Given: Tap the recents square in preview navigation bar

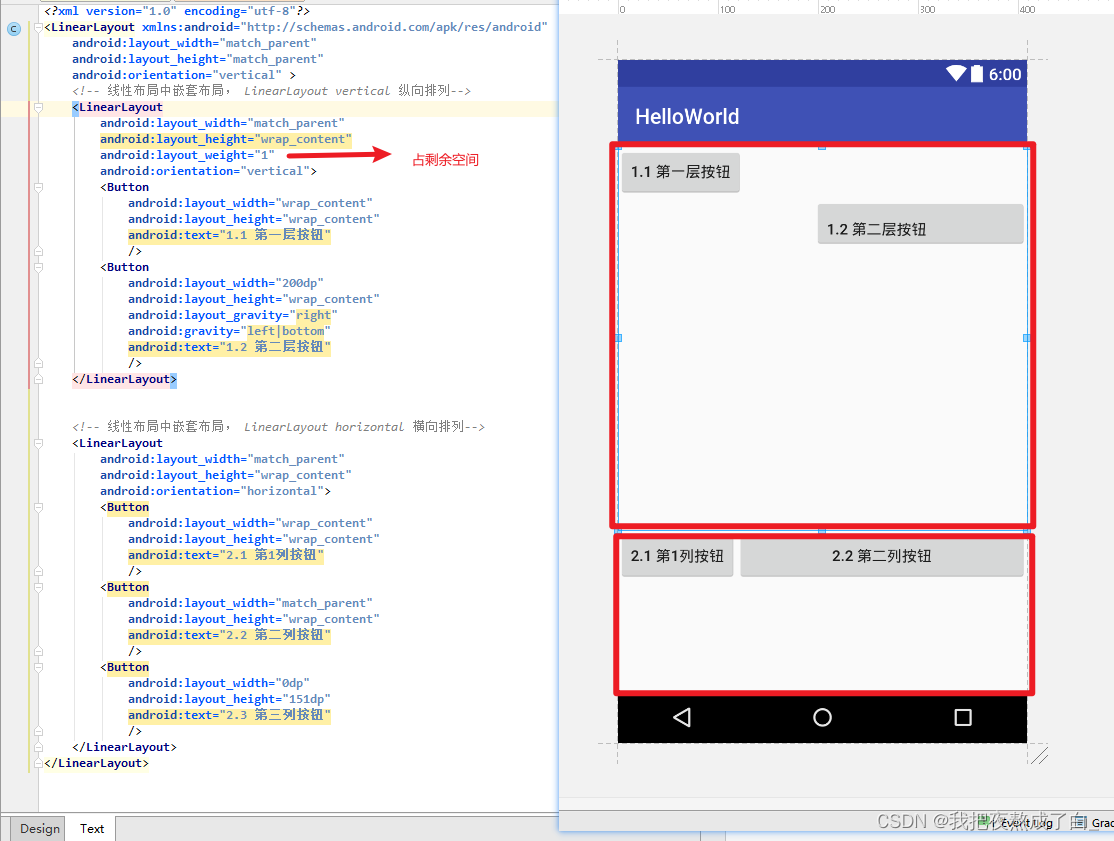Looking at the screenshot, I should coord(963,717).
